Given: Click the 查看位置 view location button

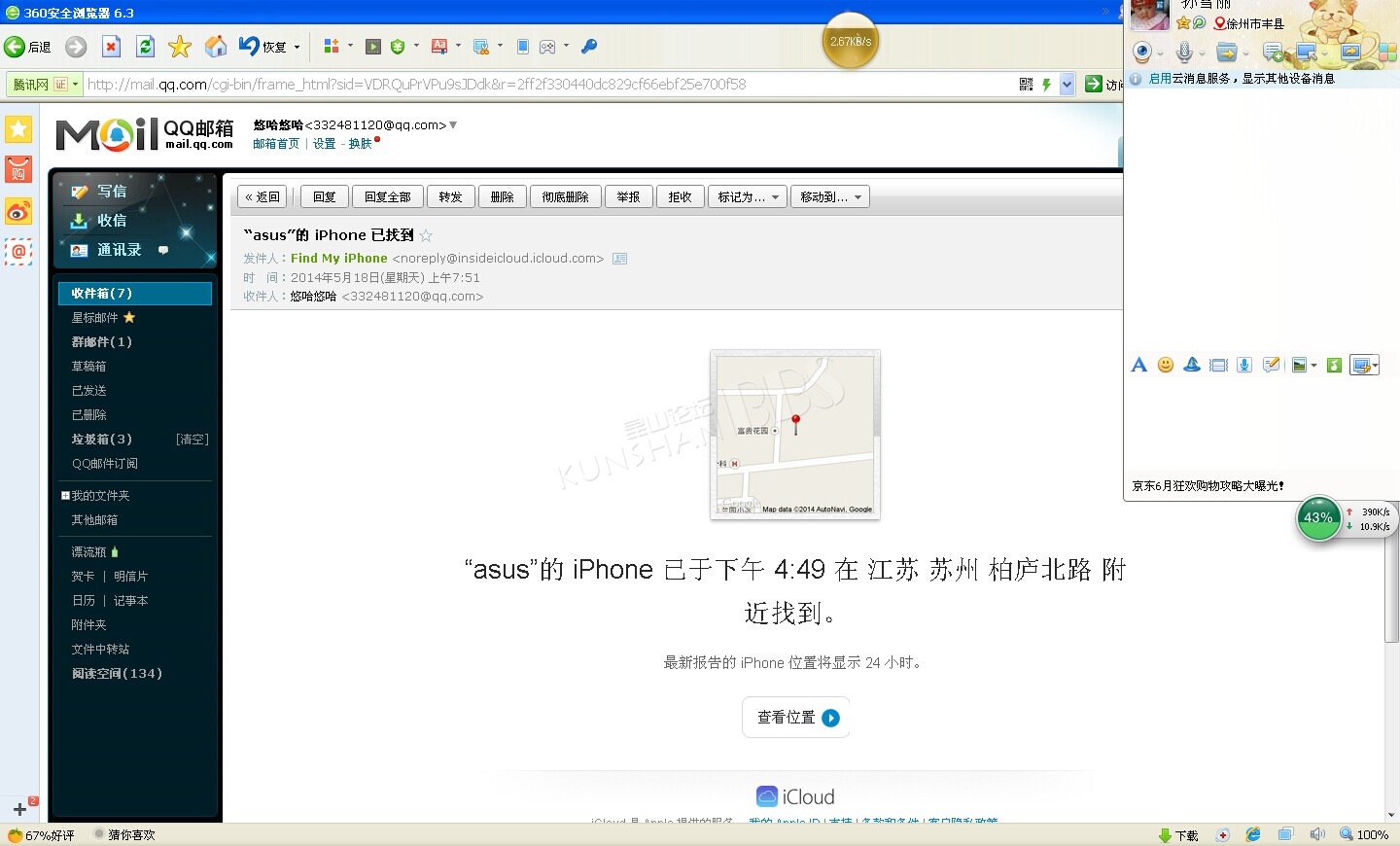Looking at the screenshot, I should tap(796, 718).
